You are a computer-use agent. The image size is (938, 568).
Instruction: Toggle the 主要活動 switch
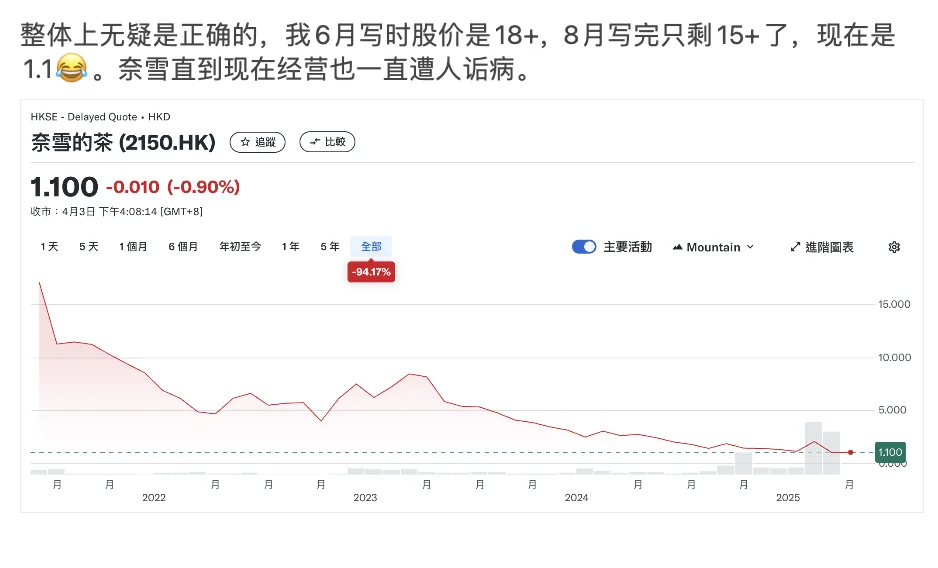[584, 247]
